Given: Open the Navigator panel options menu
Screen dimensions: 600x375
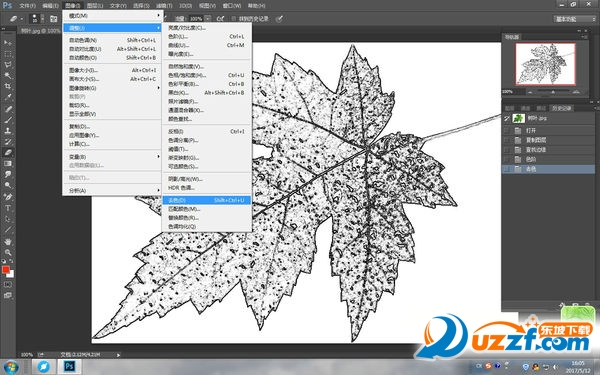Looking at the screenshot, I should point(585,37).
